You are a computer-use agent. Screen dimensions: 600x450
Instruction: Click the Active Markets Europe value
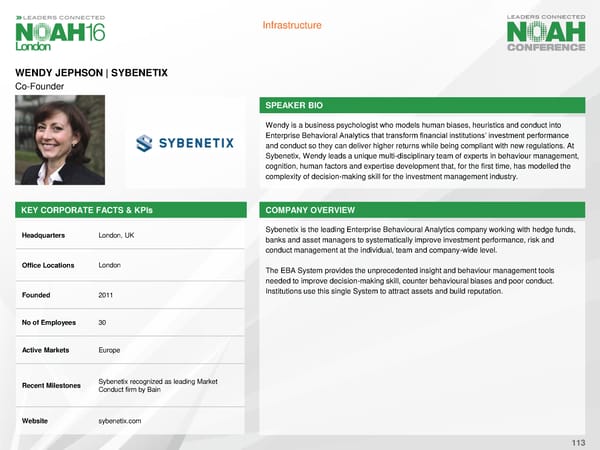coord(112,352)
